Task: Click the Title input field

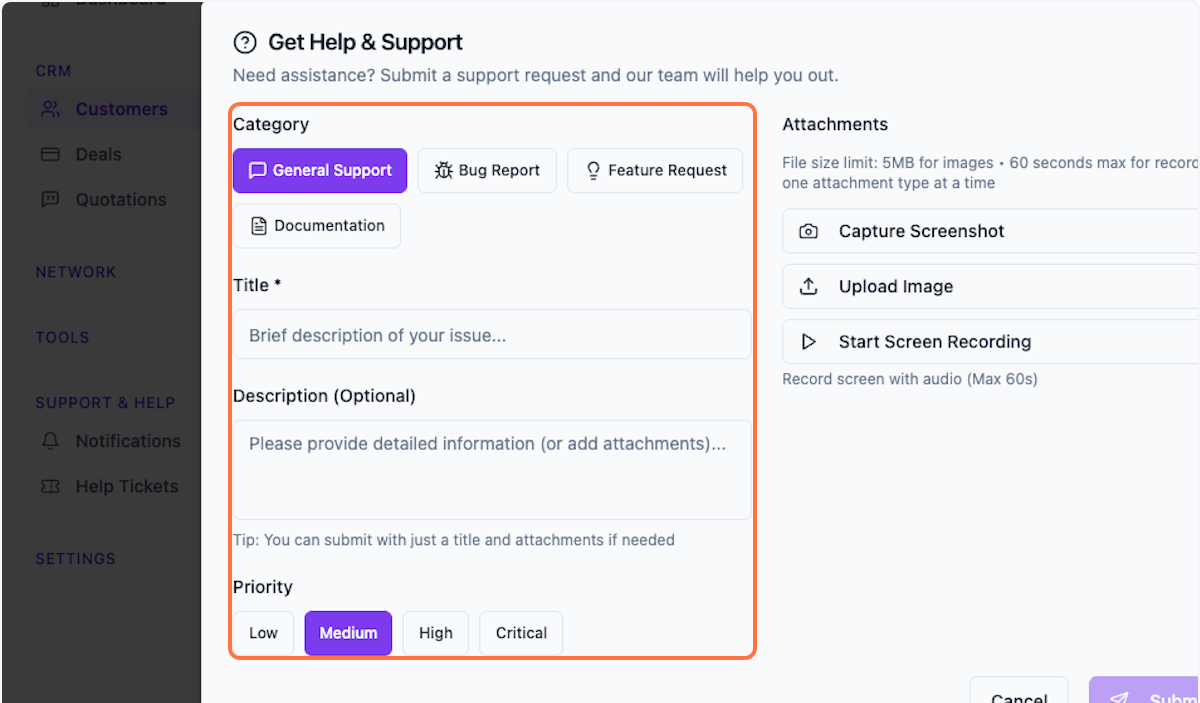Action: tap(492, 335)
